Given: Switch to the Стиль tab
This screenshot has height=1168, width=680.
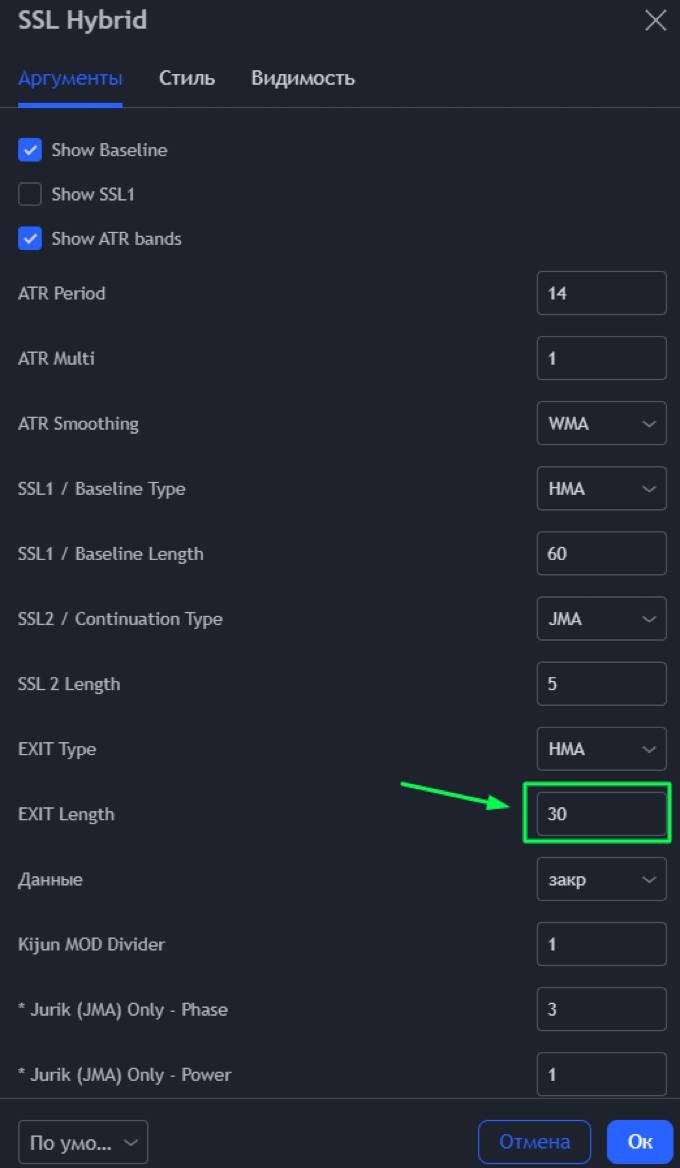Looking at the screenshot, I should coord(187,78).
